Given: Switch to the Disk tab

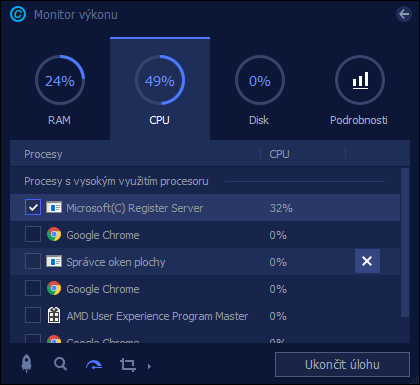Looking at the screenshot, I should 260,89.
